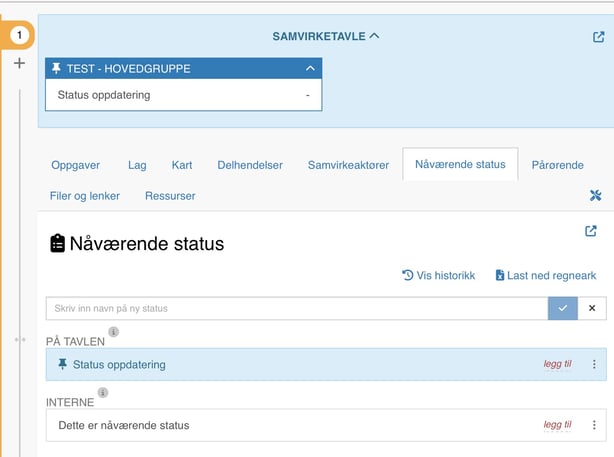The height and width of the screenshot is (457, 614).
Task: Open three-dot menu for Status oppdatering
Action: [594, 365]
